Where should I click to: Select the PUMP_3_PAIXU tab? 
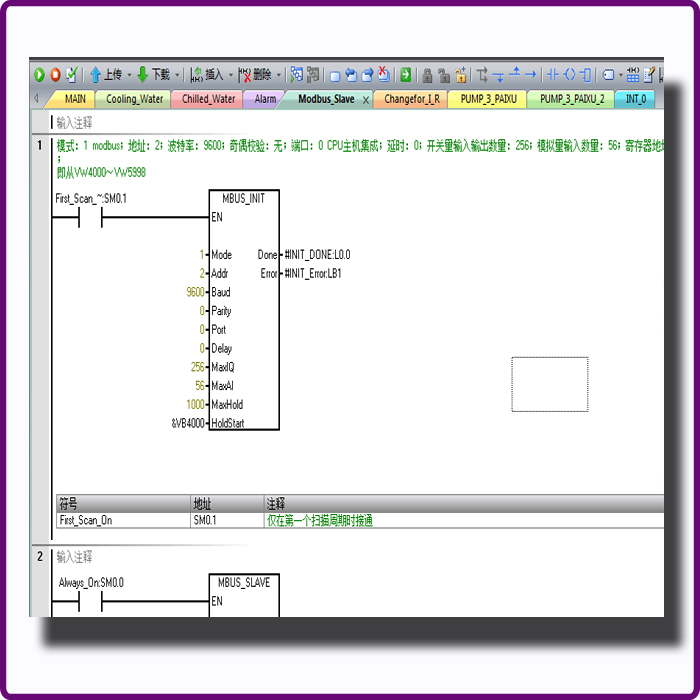click(488, 99)
